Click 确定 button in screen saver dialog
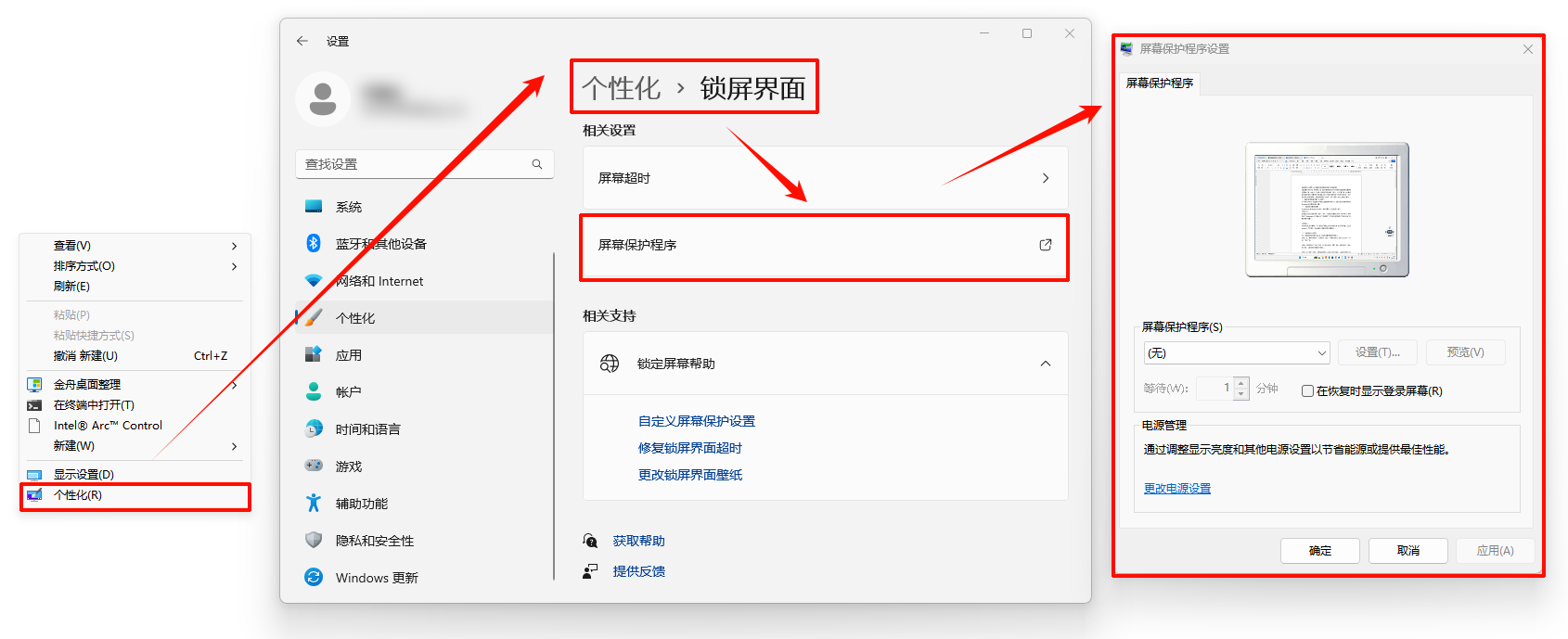 (1319, 550)
